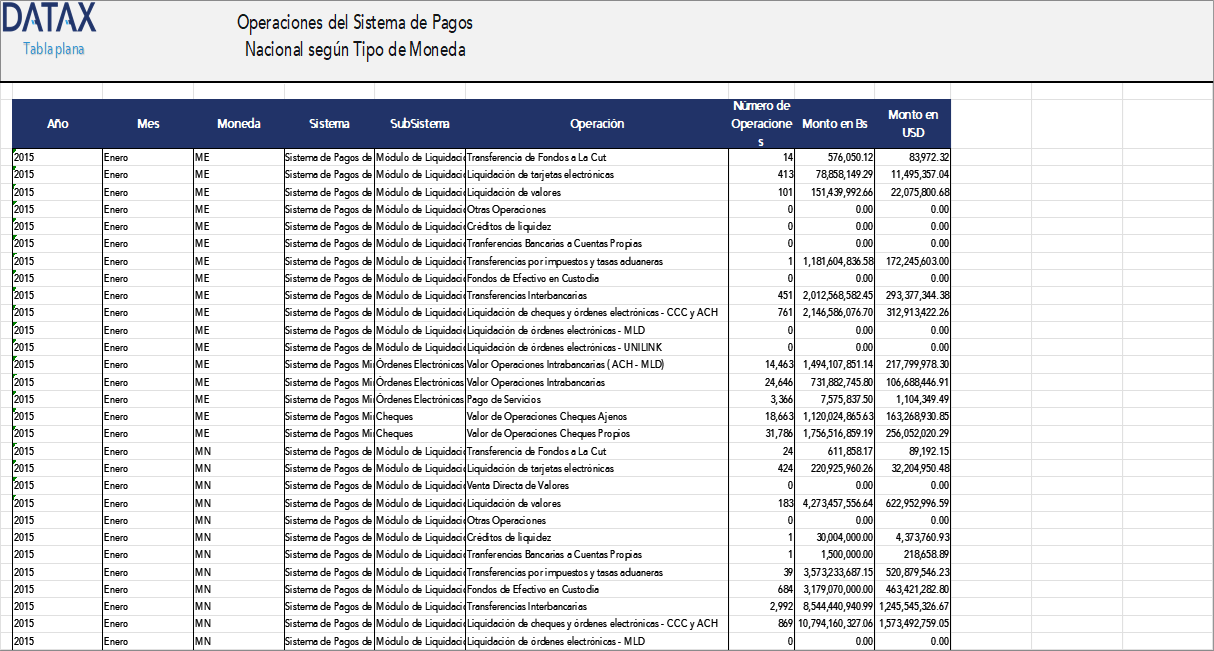Sort by the Mes column header
Screen dimensions: 1214x651
(x=148, y=123)
